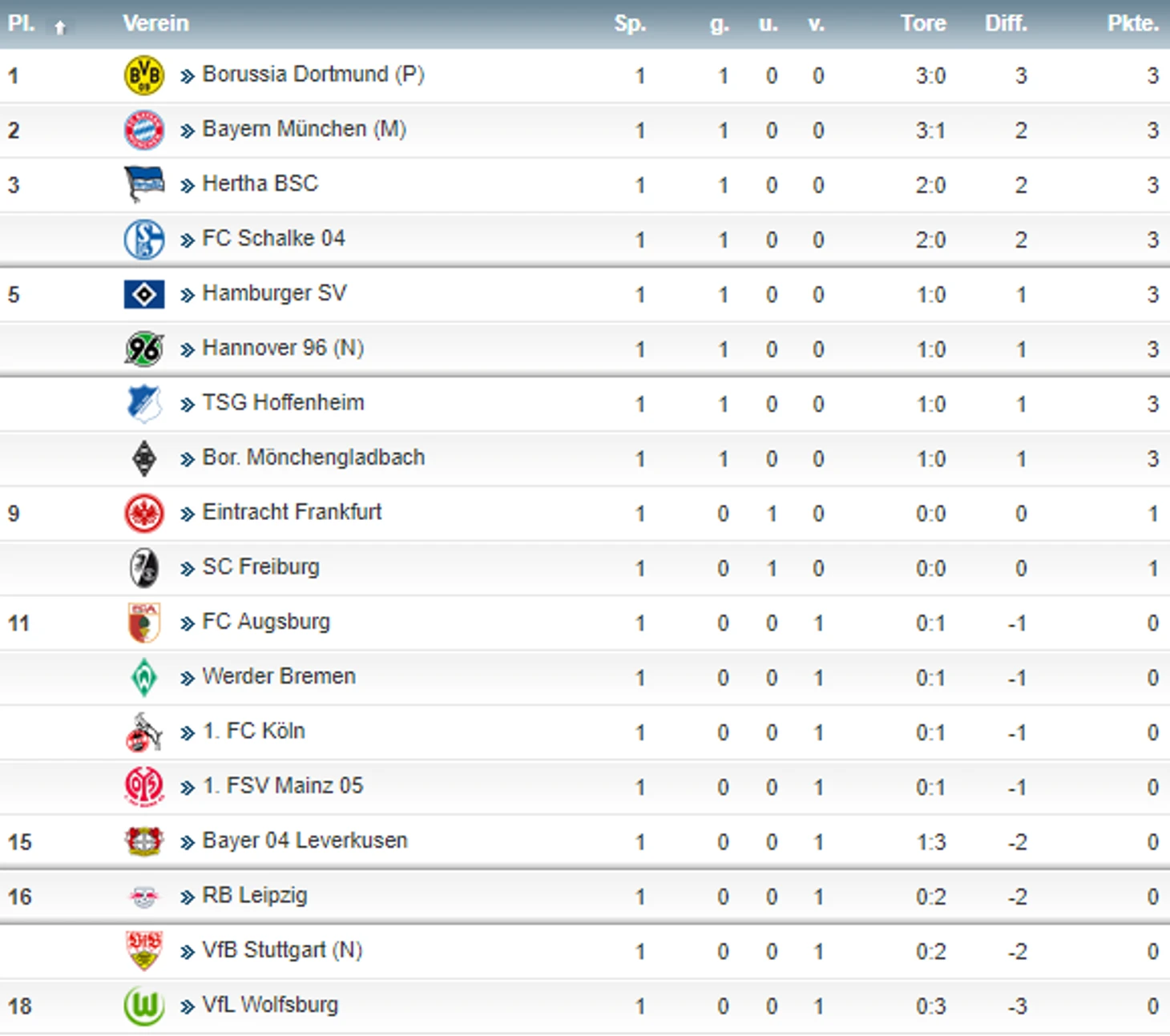Viewport: 1170px width, 1036px height.
Task: Click the RB Leipzig bulls logo
Action: (144, 897)
